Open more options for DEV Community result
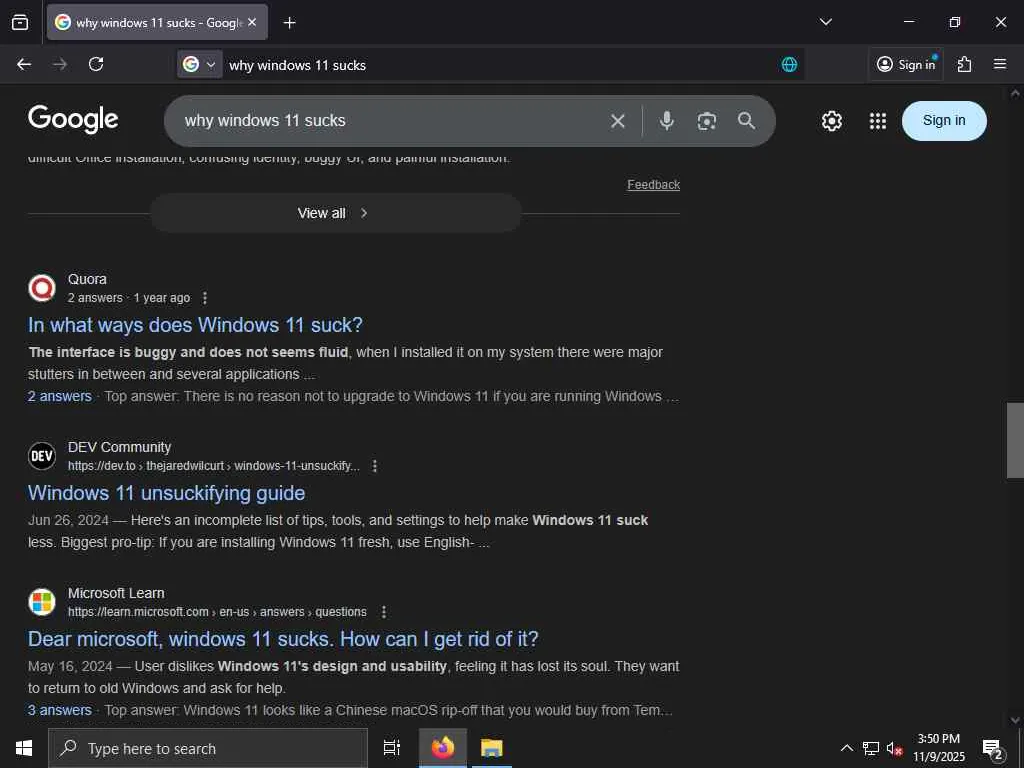The width and height of the screenshot is (1024, 768). point(375,466)
